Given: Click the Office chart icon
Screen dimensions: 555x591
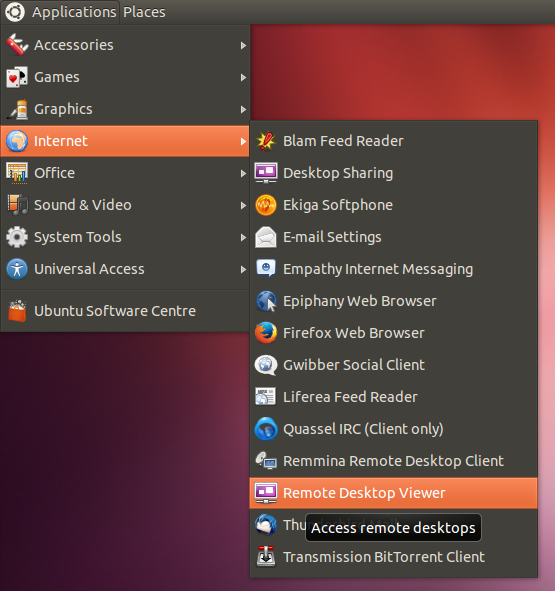Looking at the screenshot, I should coord(17,173).
